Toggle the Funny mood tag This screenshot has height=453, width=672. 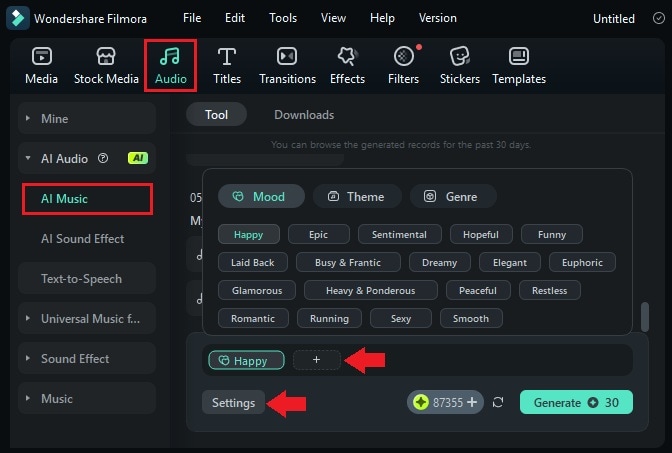click(552, 234)
